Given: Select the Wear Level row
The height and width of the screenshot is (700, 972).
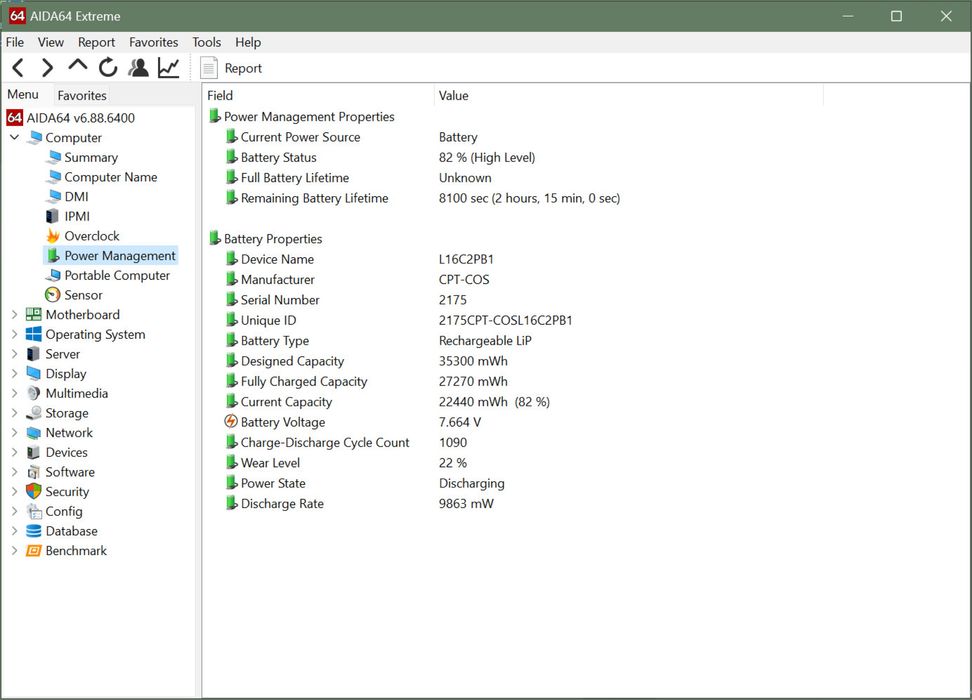Looking at the screenshot, I should [269, 463].
